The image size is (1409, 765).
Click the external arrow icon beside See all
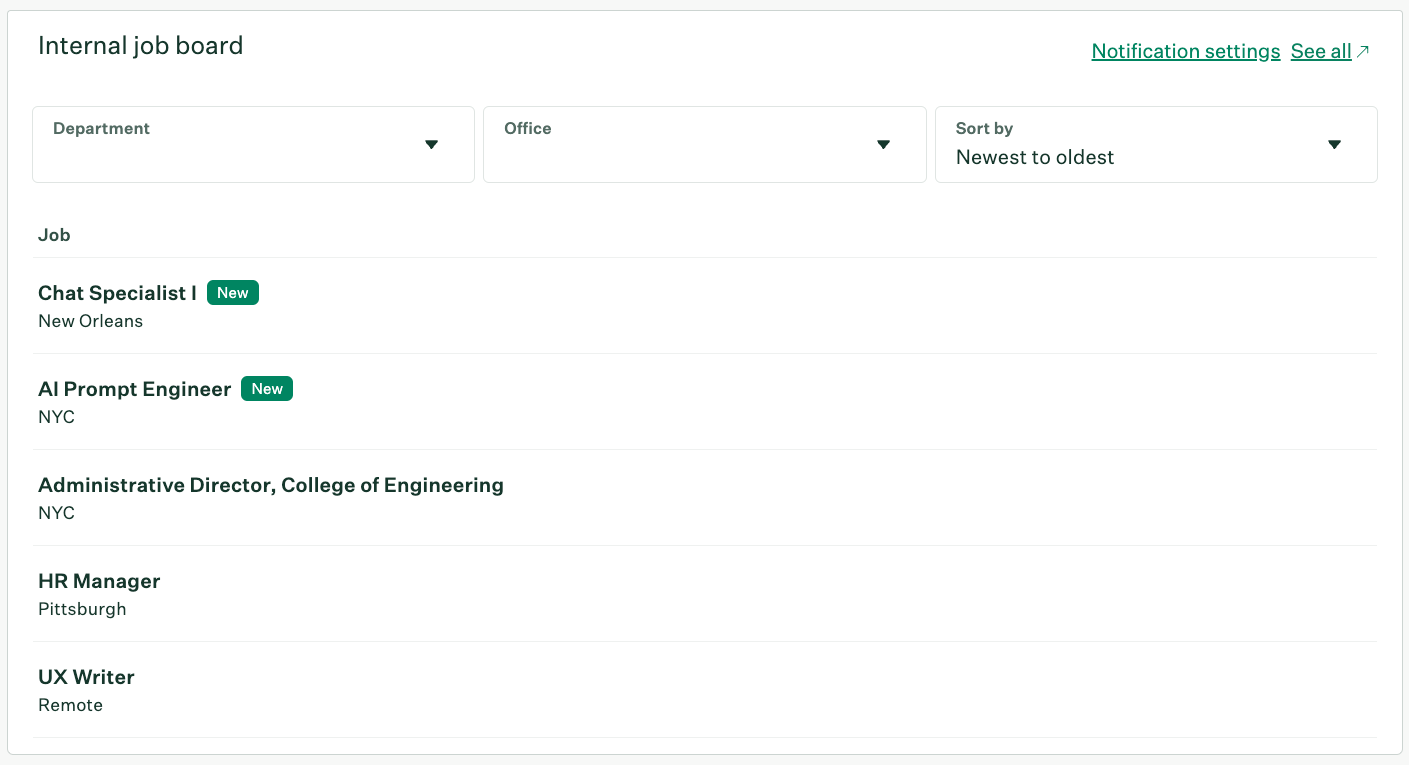(1363, 51)
